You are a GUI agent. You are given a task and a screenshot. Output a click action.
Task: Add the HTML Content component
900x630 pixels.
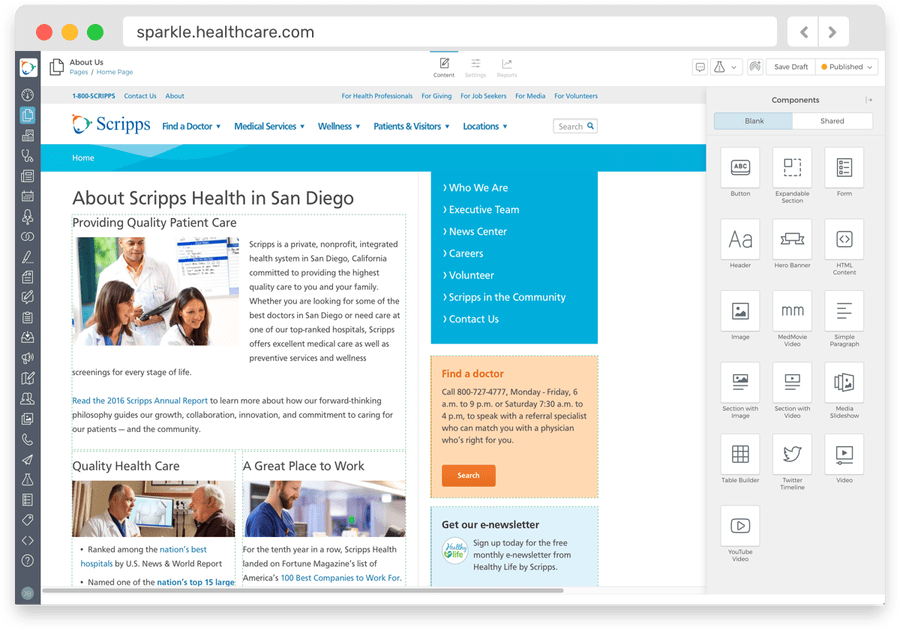(x=844, y=239)
